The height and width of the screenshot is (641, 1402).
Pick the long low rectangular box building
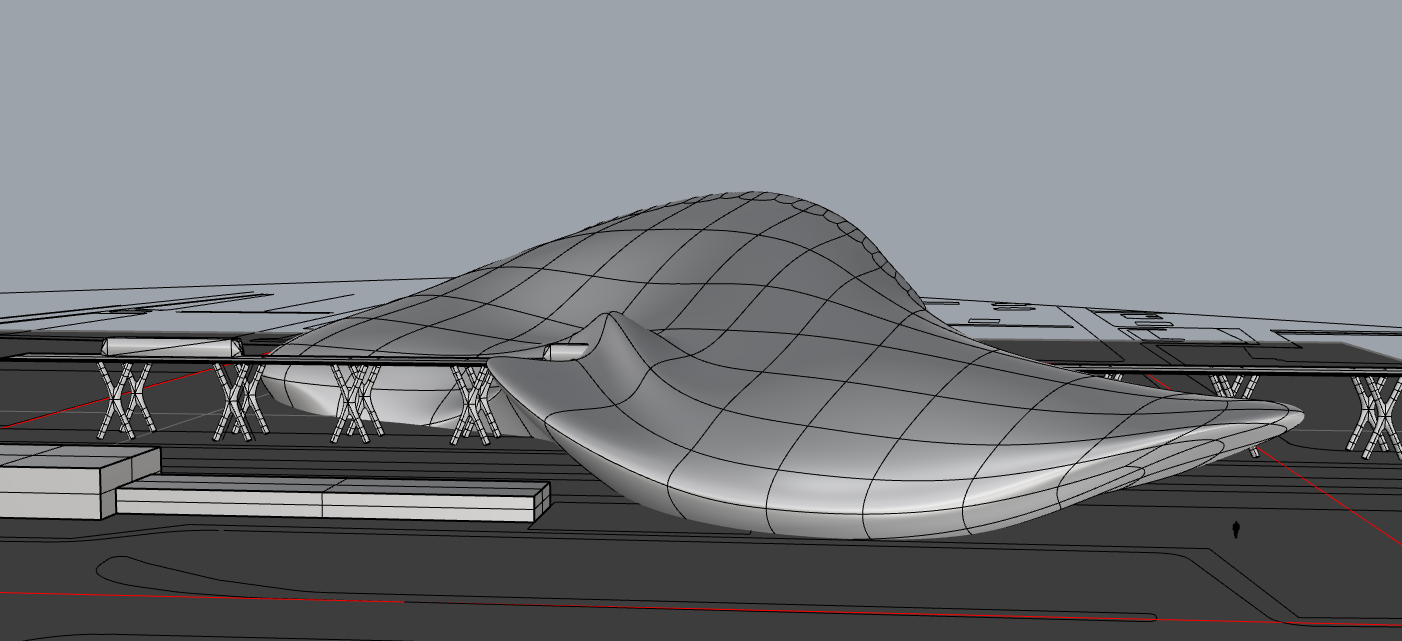point(333,499)
